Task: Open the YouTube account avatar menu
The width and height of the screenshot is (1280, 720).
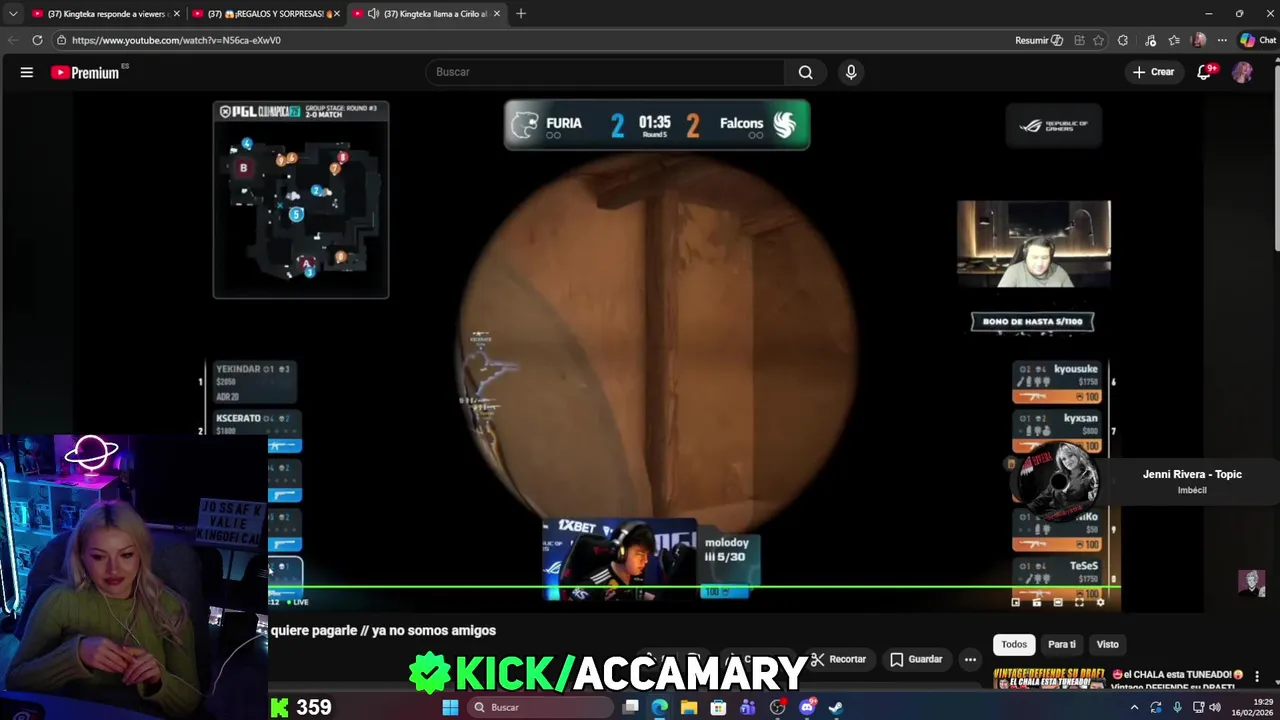Action: 1242,72
